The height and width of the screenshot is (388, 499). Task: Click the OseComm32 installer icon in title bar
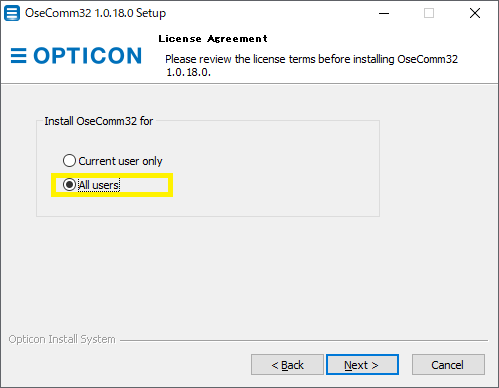12,13
